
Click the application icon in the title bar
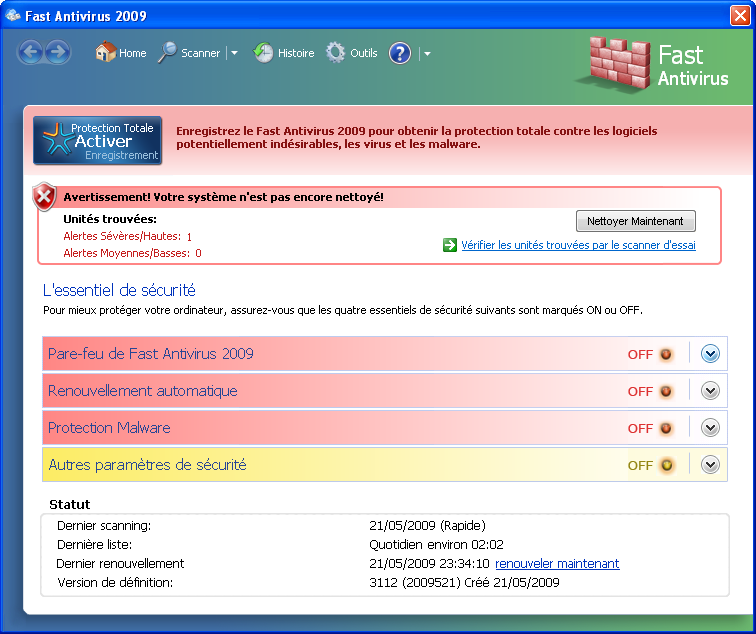13,15
